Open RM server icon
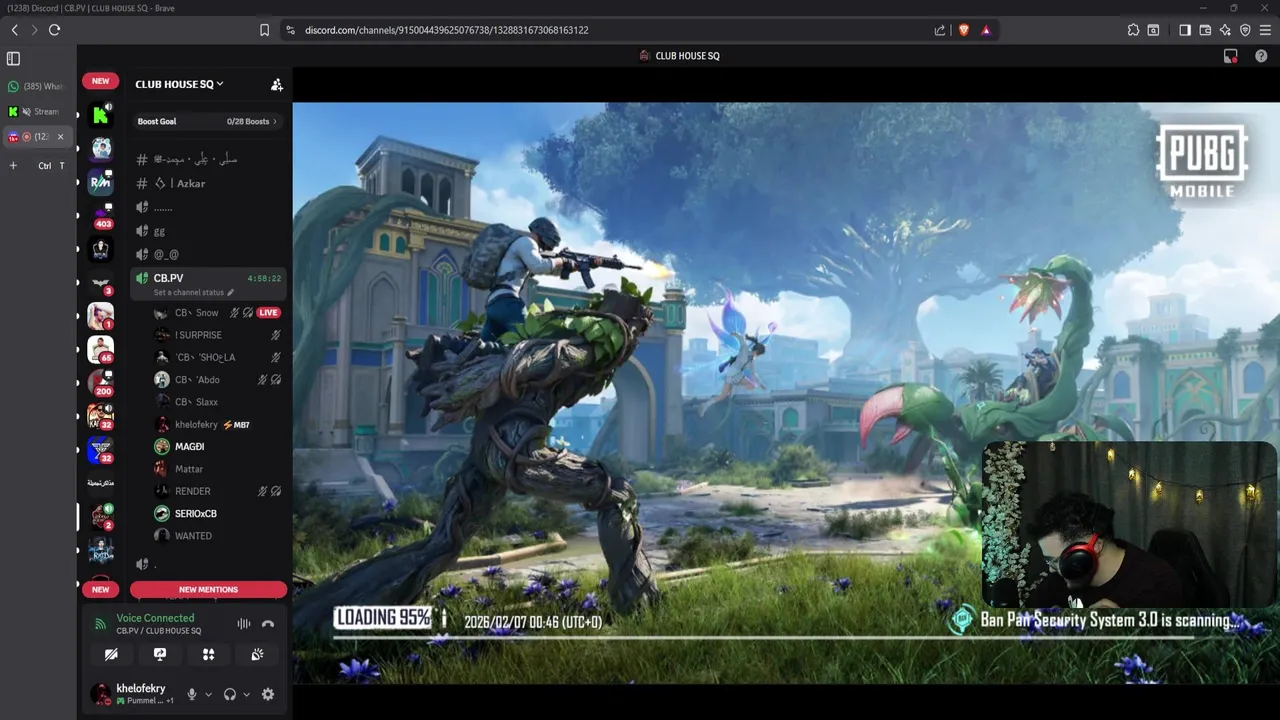1280x720 pixels. tap(101, 182)
